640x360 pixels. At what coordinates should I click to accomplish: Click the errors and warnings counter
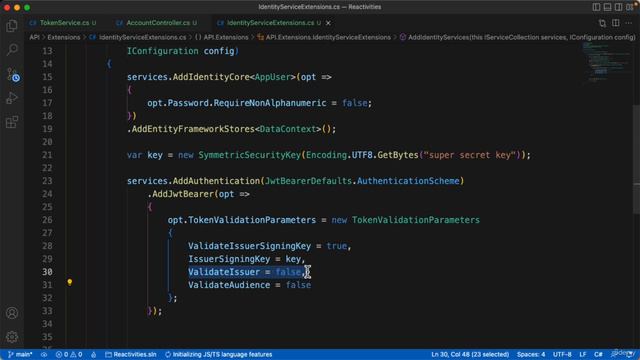(69, 354)
